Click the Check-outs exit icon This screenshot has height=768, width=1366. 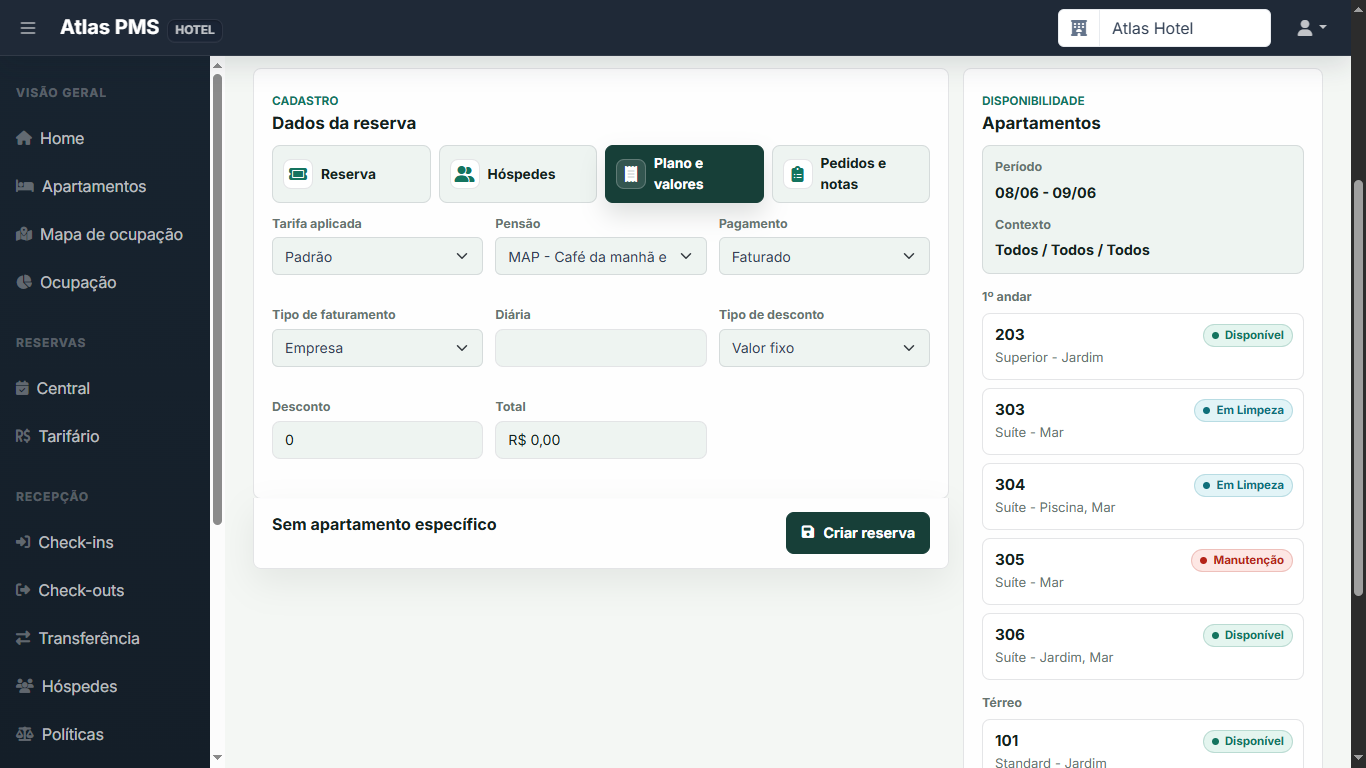click(x=23, y=590)
